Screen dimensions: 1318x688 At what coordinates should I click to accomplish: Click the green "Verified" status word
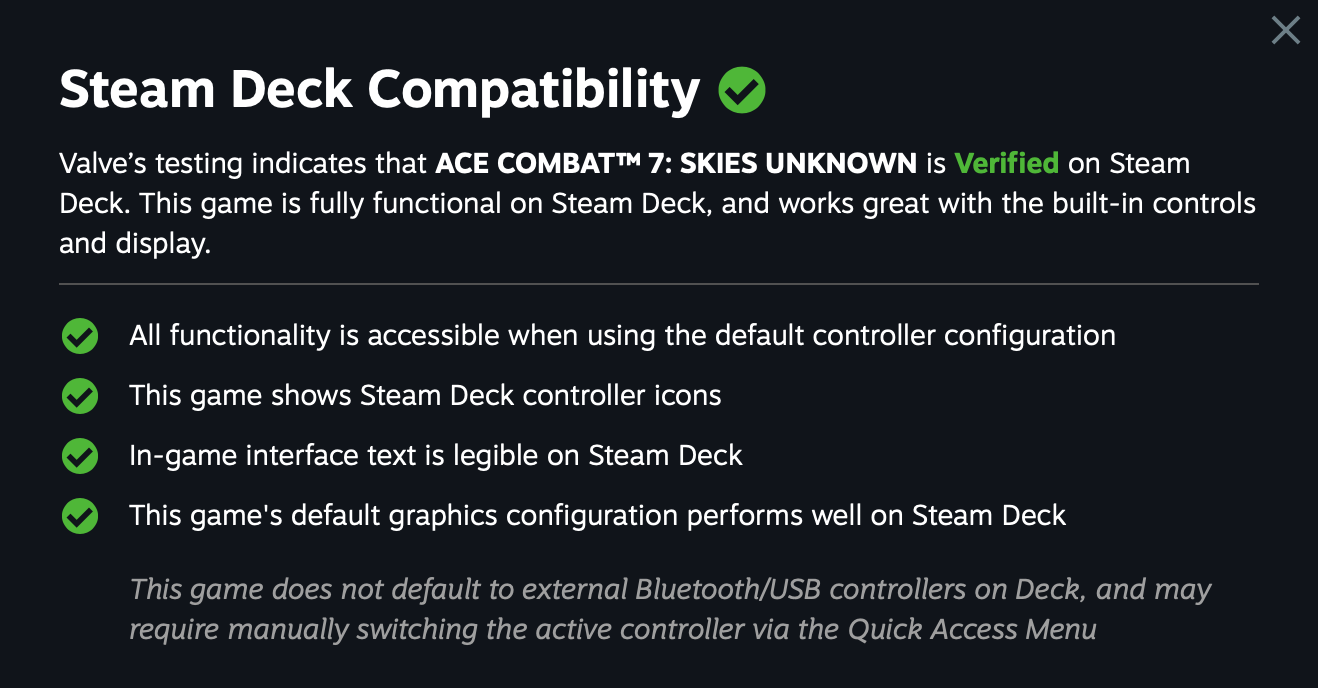tap(1006, 163)
